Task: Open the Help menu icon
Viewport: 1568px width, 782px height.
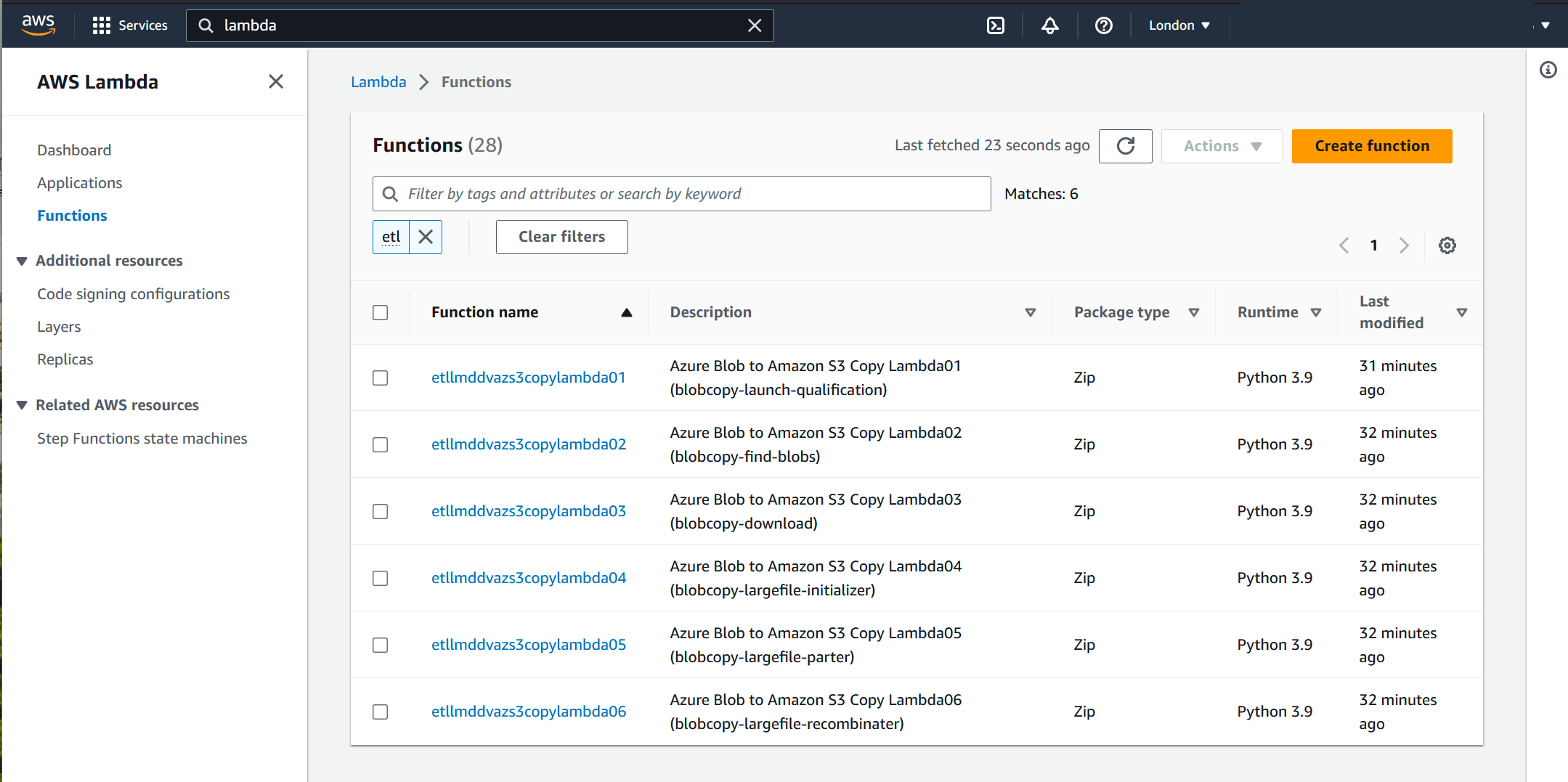Action: (1104, 25)
